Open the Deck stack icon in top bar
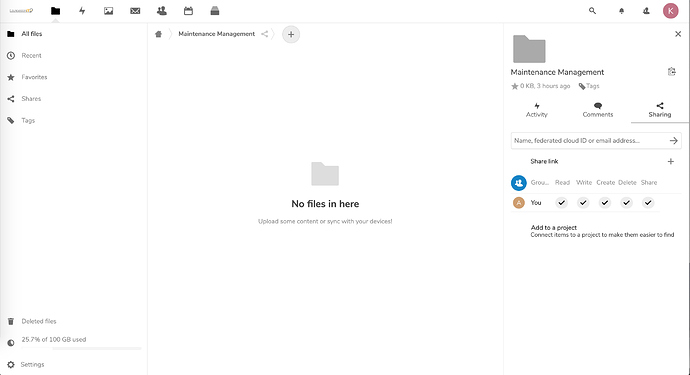This screenshot has width=690, height=375. coord(215,11)
